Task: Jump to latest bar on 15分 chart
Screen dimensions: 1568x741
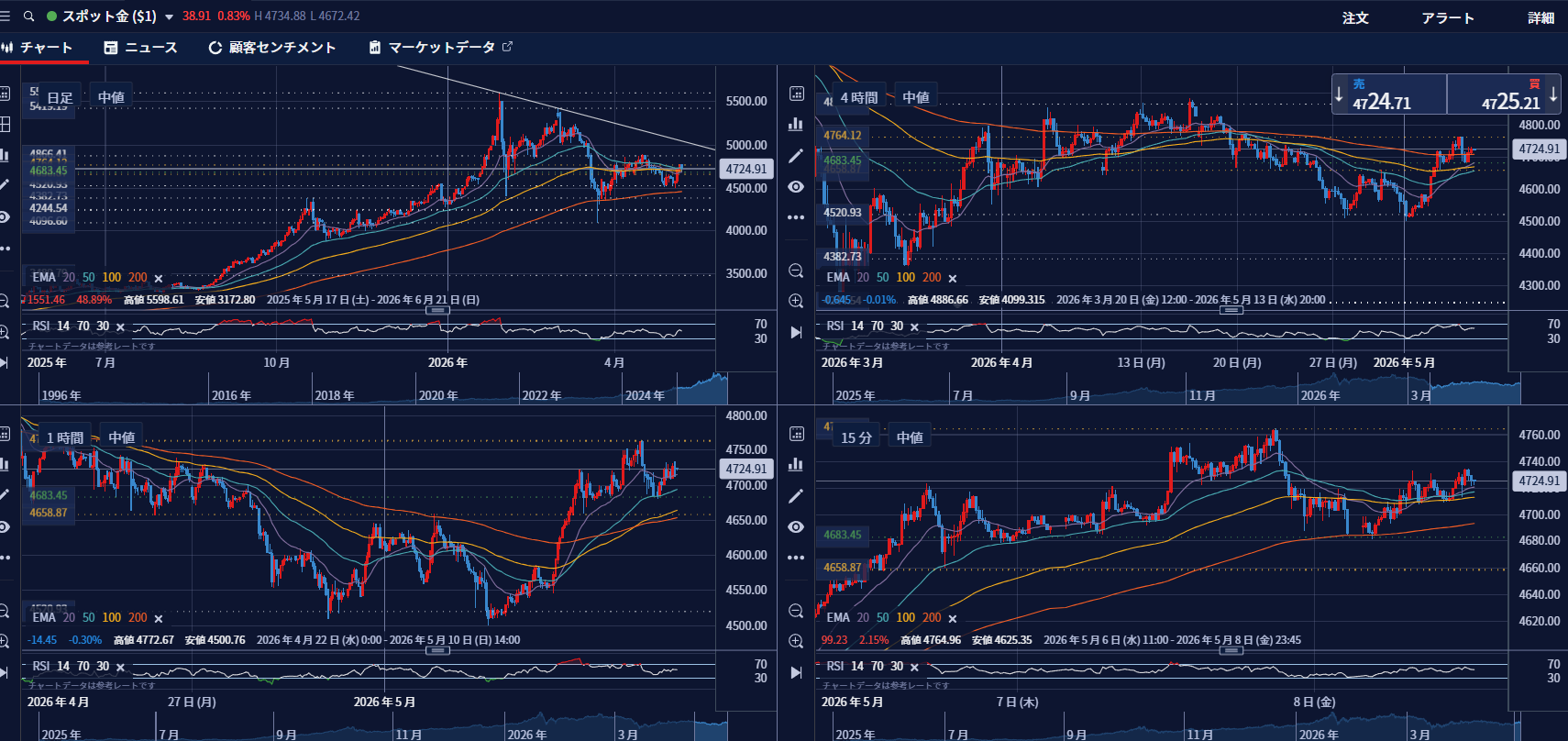Action: [796, 672]
